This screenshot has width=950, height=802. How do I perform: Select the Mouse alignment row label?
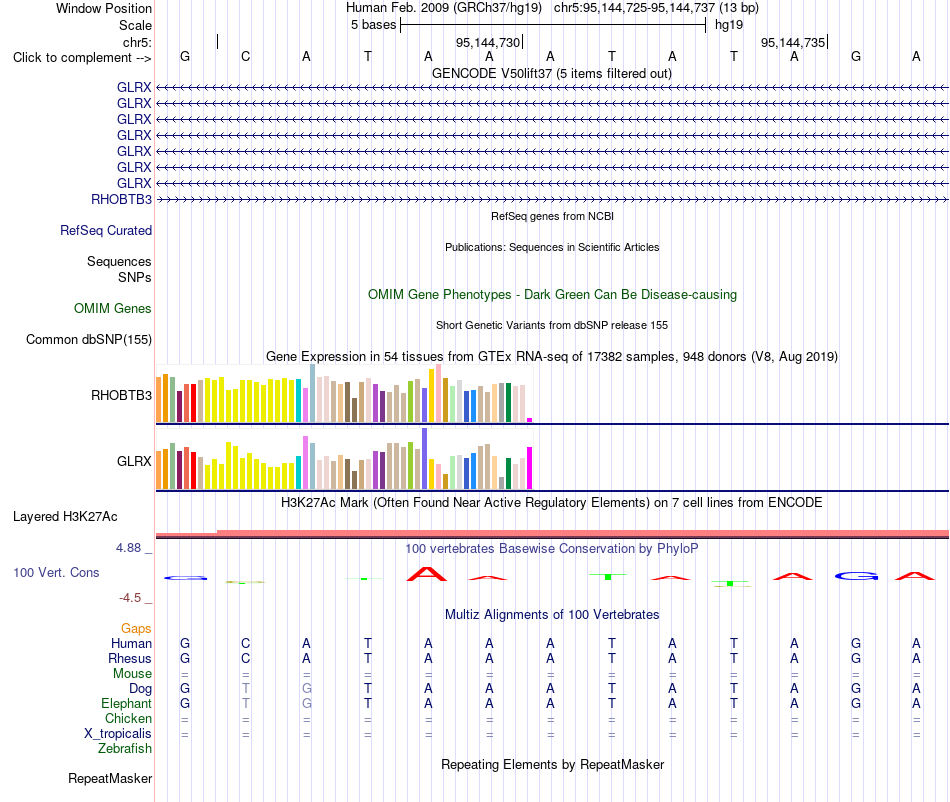132,674
